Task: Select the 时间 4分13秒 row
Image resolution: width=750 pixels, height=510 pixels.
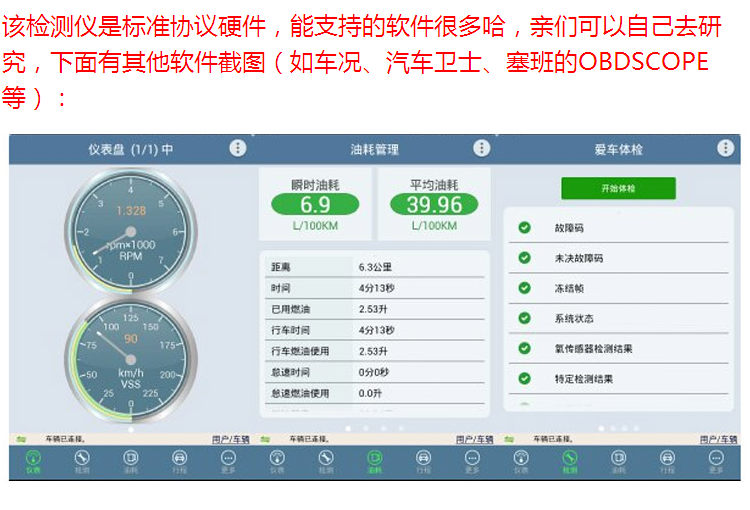Action: (x=375, y=288)
